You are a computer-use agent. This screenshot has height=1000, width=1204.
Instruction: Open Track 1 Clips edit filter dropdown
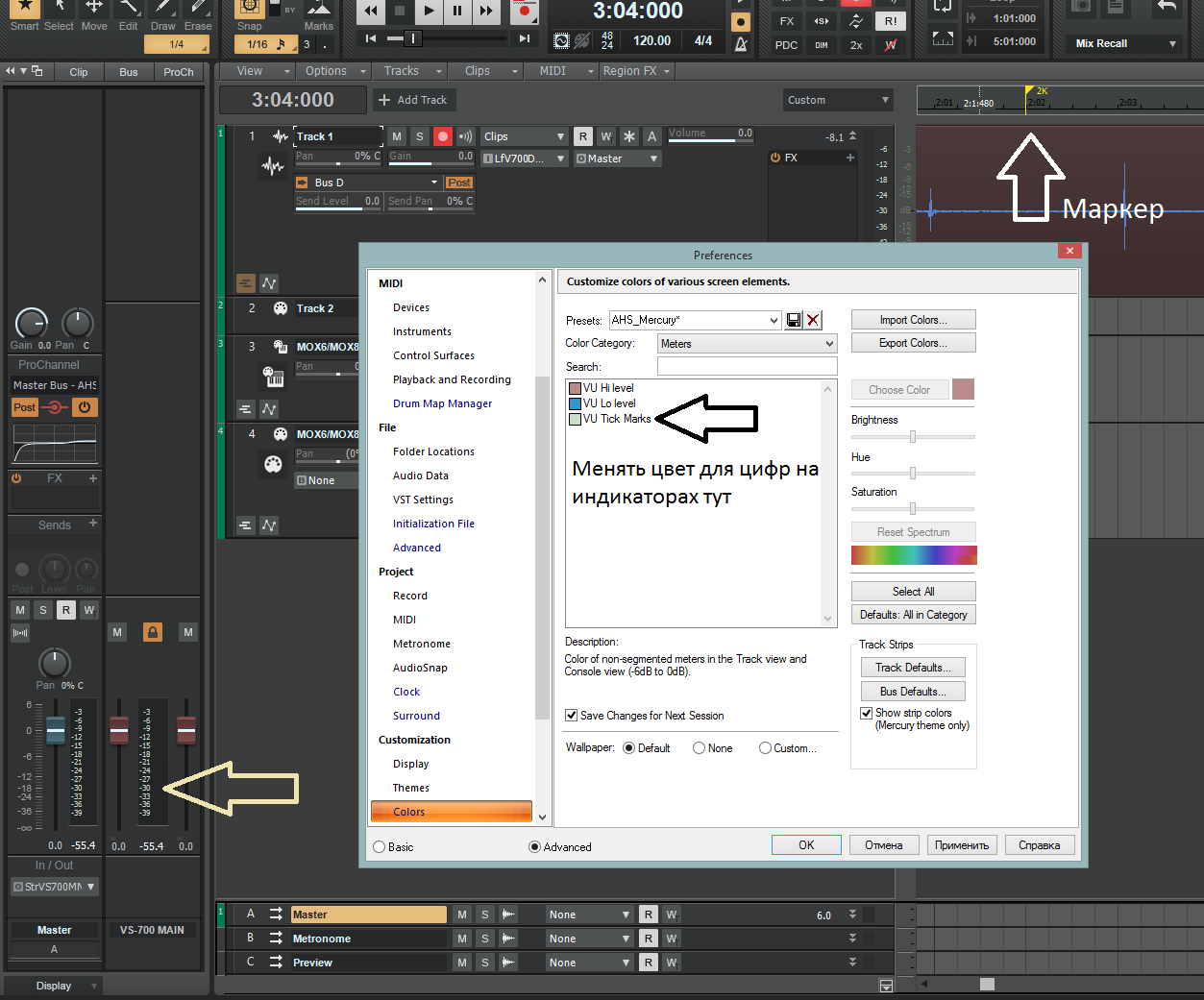coord(525,136)
